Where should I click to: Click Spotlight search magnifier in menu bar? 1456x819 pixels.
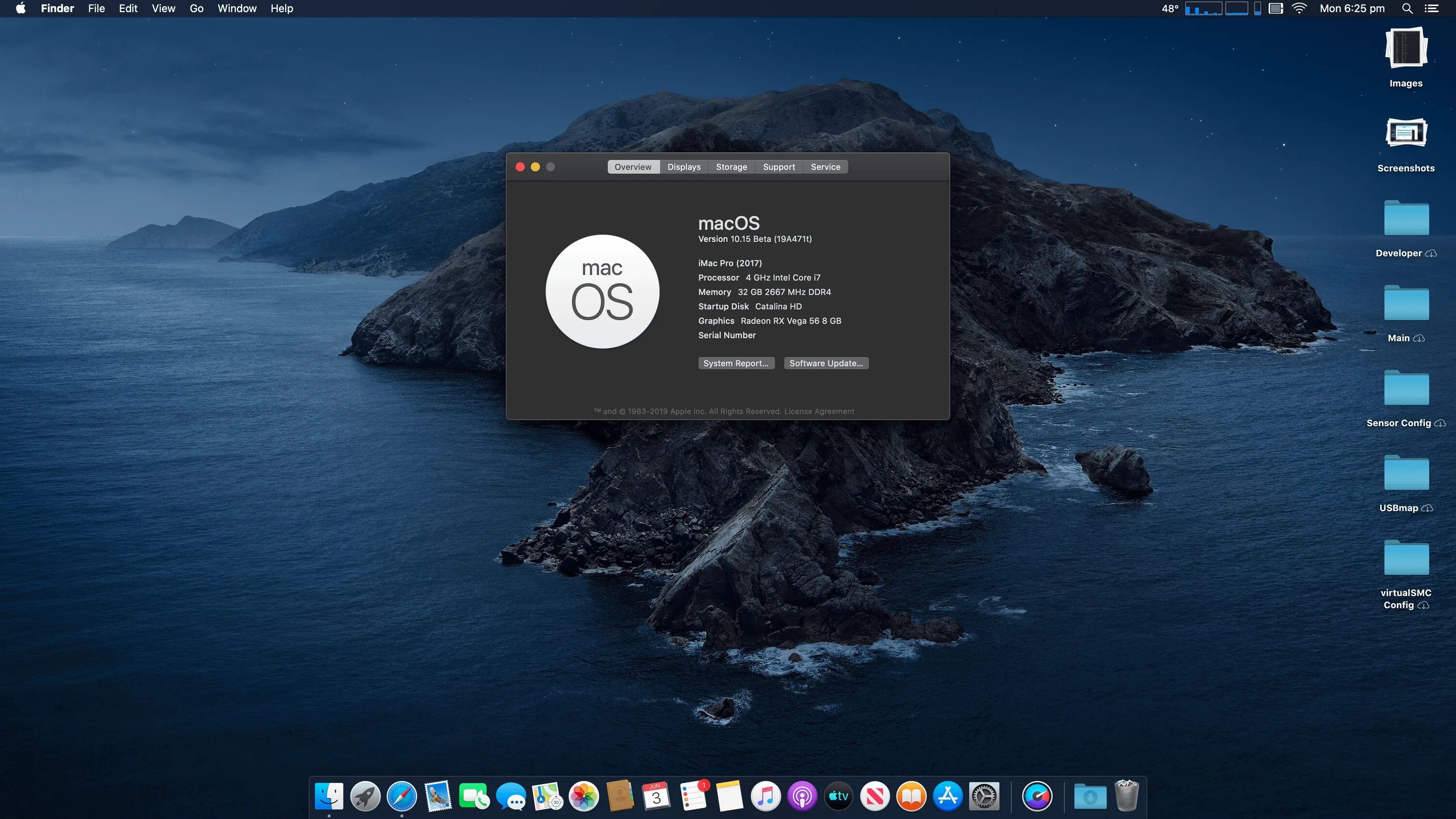[1407, 8]
